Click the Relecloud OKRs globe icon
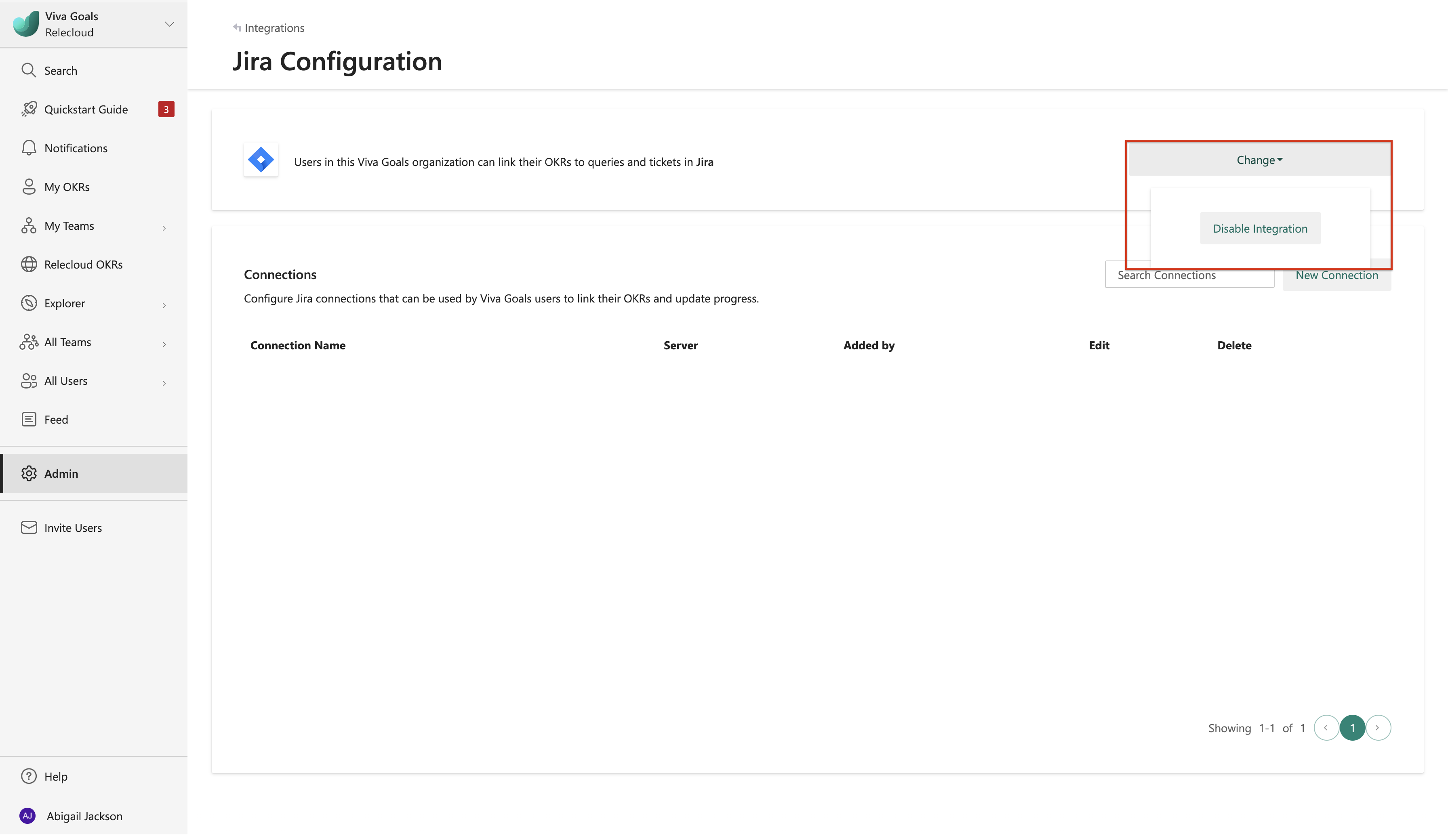1448x840 pixels. [29, 264]
